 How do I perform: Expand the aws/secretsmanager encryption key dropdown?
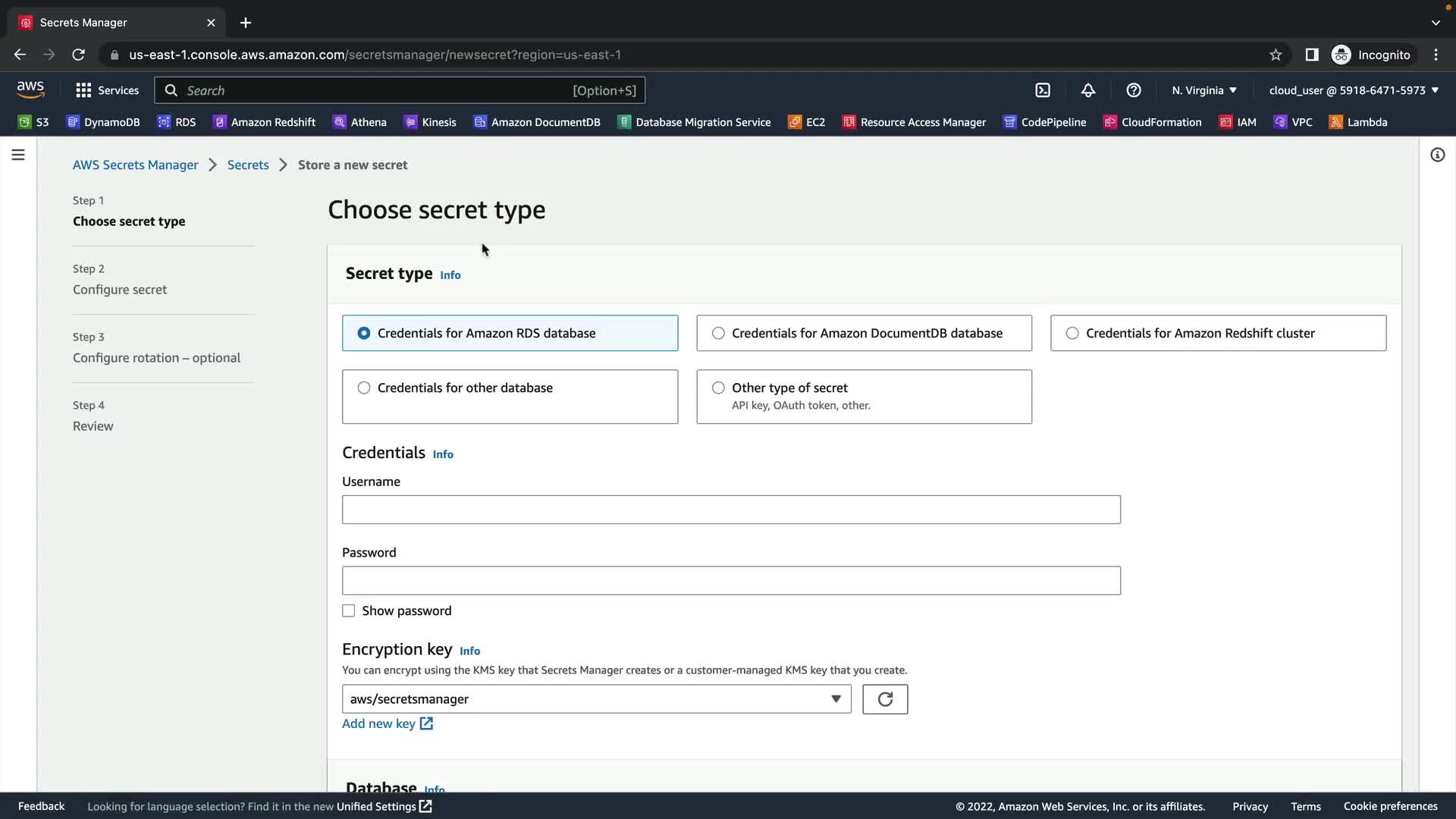click(596, 699)
